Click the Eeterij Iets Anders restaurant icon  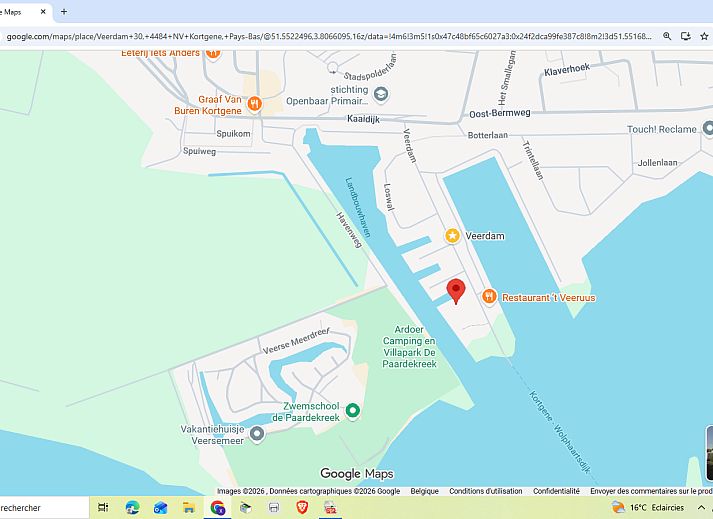click(213, 52)
